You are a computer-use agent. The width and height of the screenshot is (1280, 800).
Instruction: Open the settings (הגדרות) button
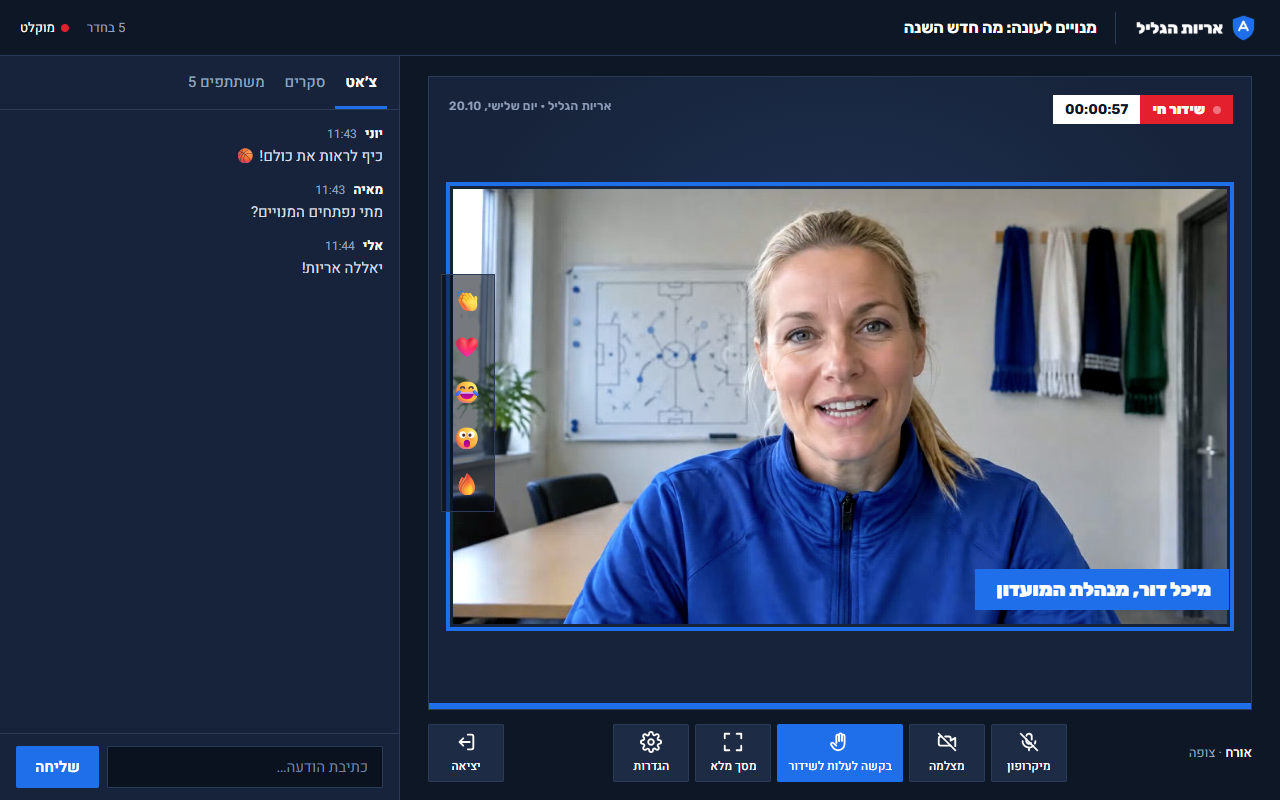pos(651,752)
